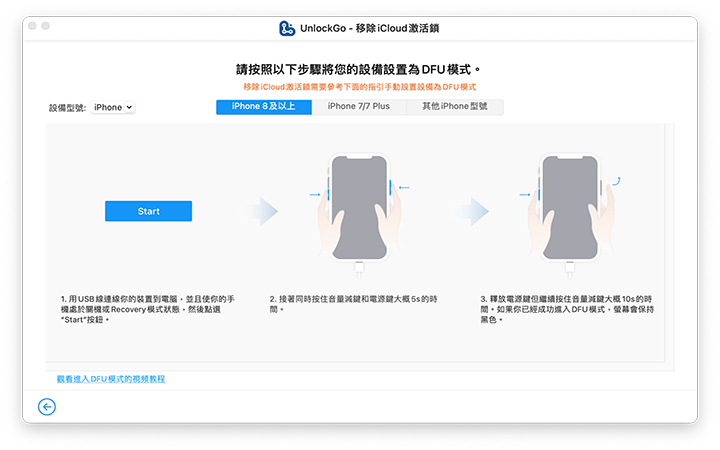The height and width of the screenshot is (450, 720).
Task: Click the orange DFU warning subtitle text
Action: (360, 87)
